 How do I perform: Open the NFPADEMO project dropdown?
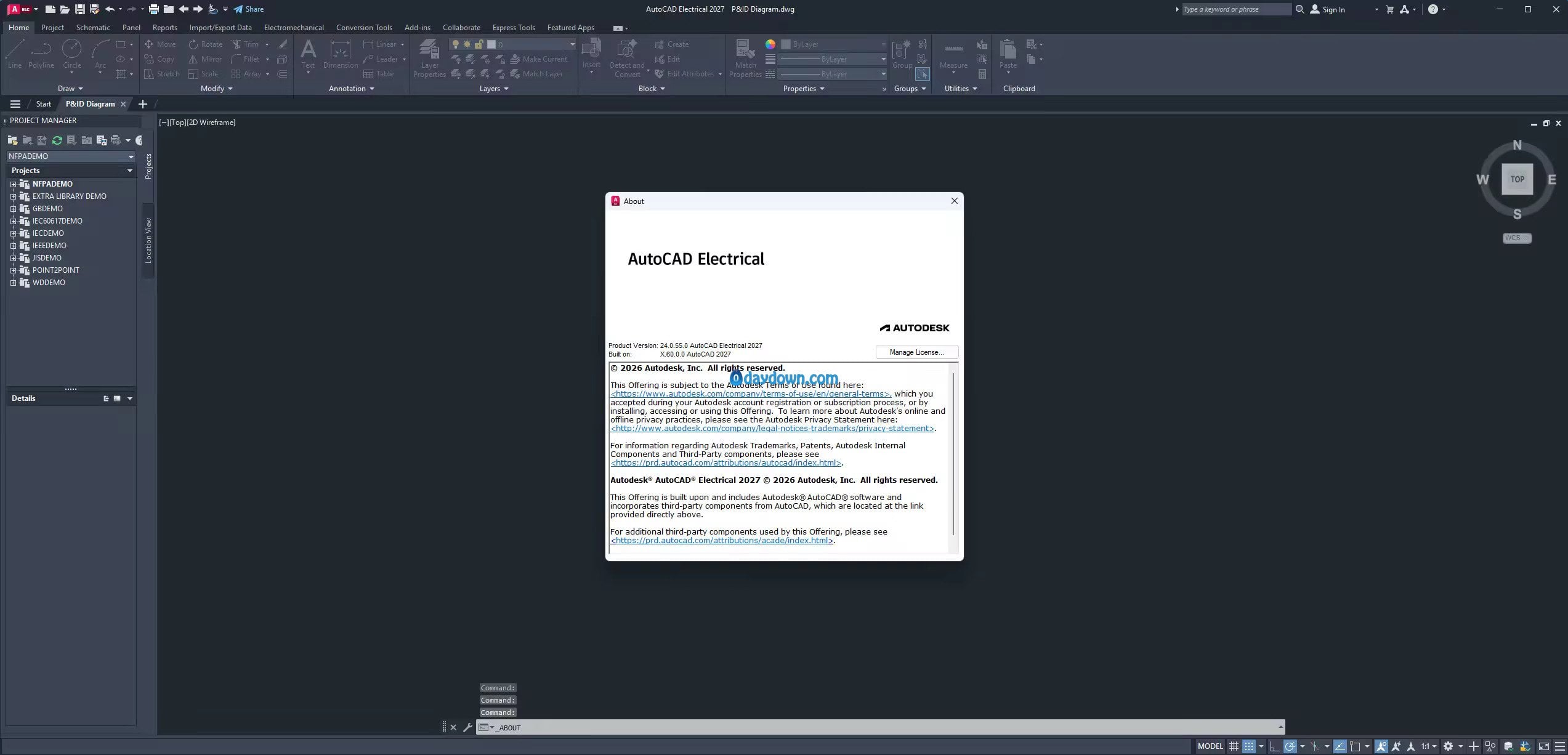point(131,156)
